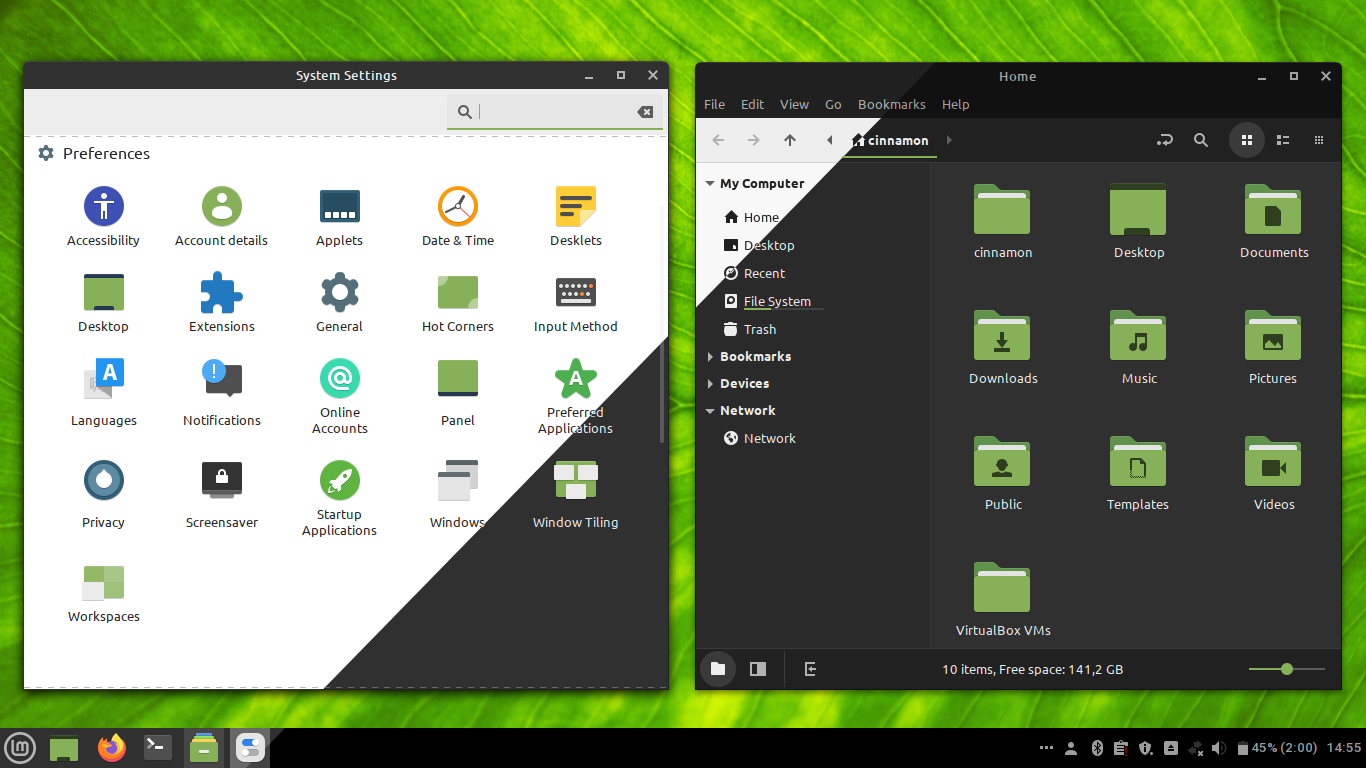Open Windows settings in System Settings

tap(458, 495)
